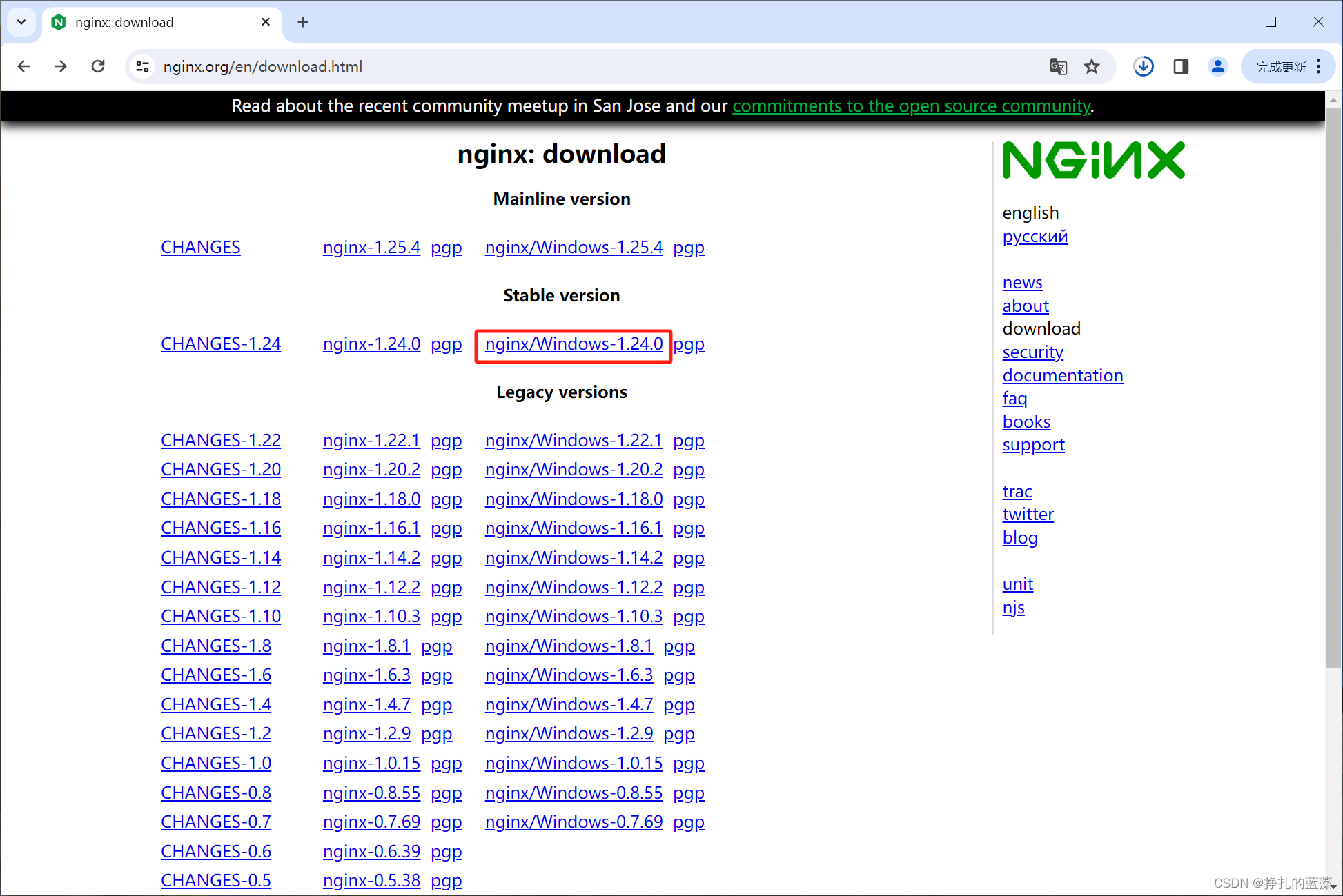This screenshot has width=1343, height=896.
Task: Open a new tab with plus button
Action: tap(303, 22)
